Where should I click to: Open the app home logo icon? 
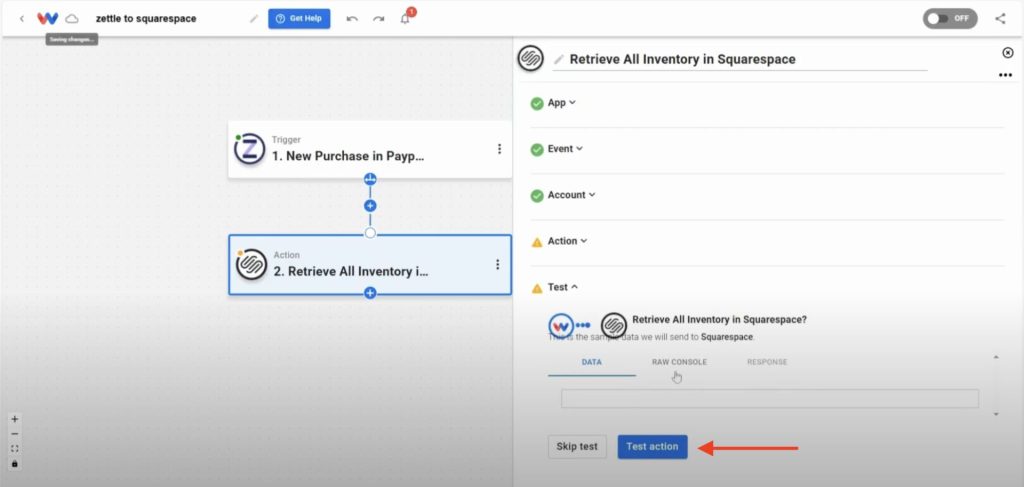pyautogui.click(x=48, y=18)
